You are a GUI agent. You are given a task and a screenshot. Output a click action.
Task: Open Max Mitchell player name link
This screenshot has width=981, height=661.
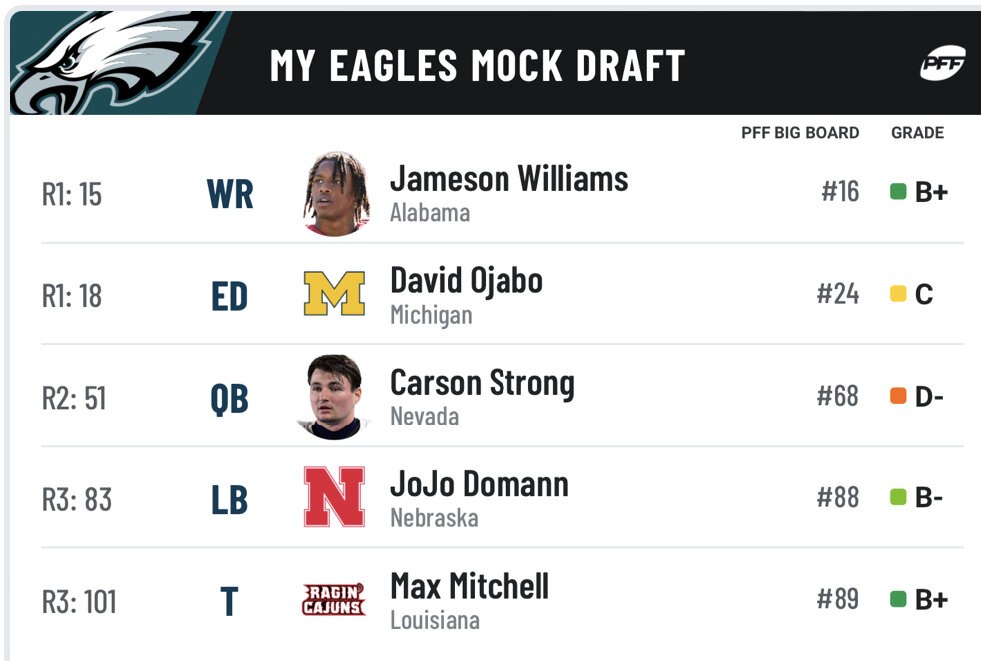click(469, 586)
